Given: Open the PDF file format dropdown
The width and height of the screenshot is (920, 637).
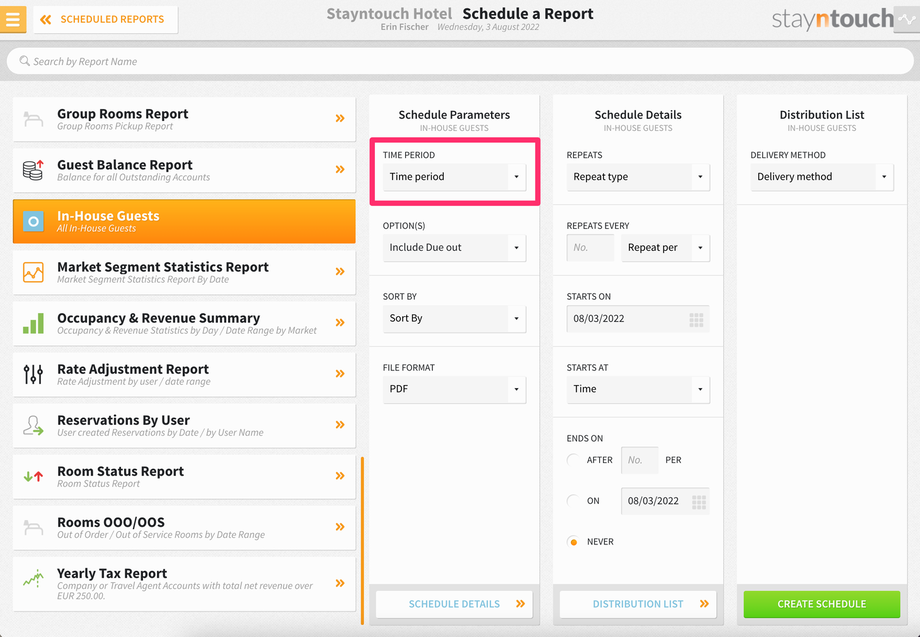Looking at the screenshot, I should point(454,389).
